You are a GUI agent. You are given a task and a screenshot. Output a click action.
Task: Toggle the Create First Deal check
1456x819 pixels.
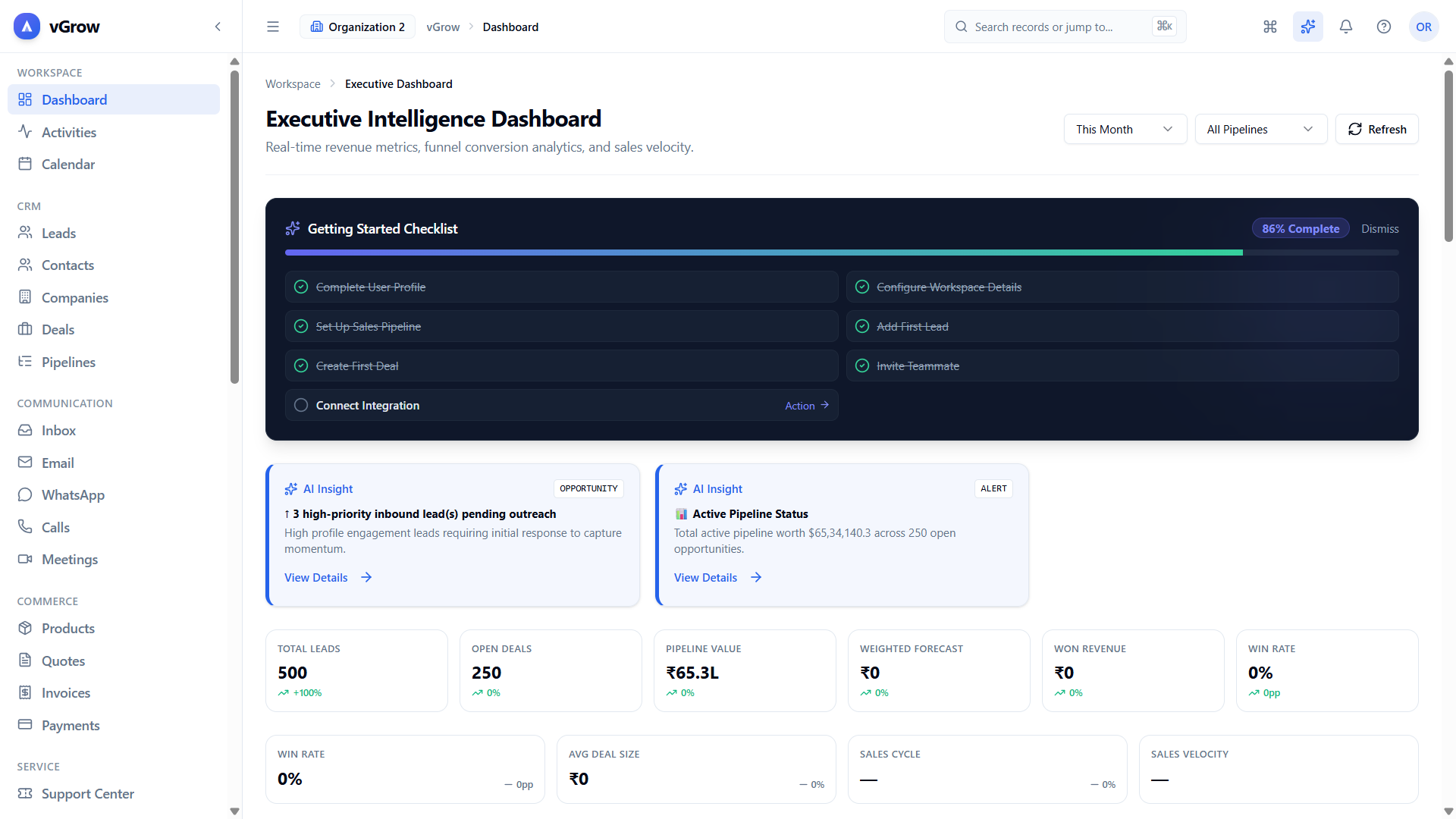point(301,366)
